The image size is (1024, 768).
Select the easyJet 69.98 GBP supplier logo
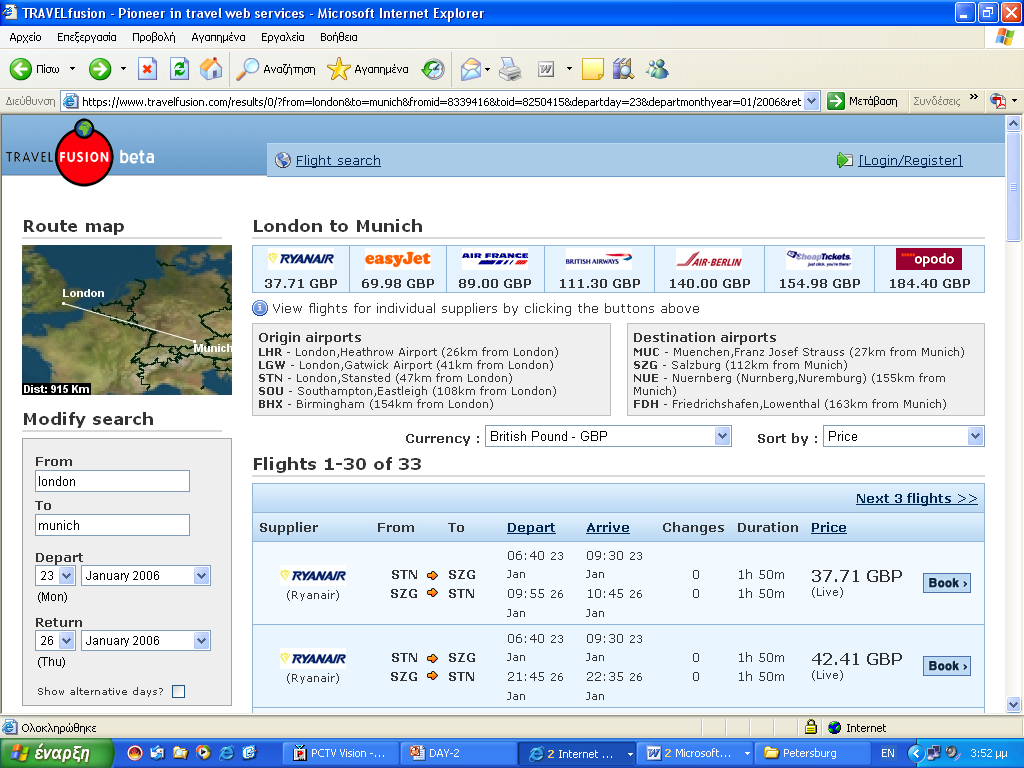tap(397, 259)
